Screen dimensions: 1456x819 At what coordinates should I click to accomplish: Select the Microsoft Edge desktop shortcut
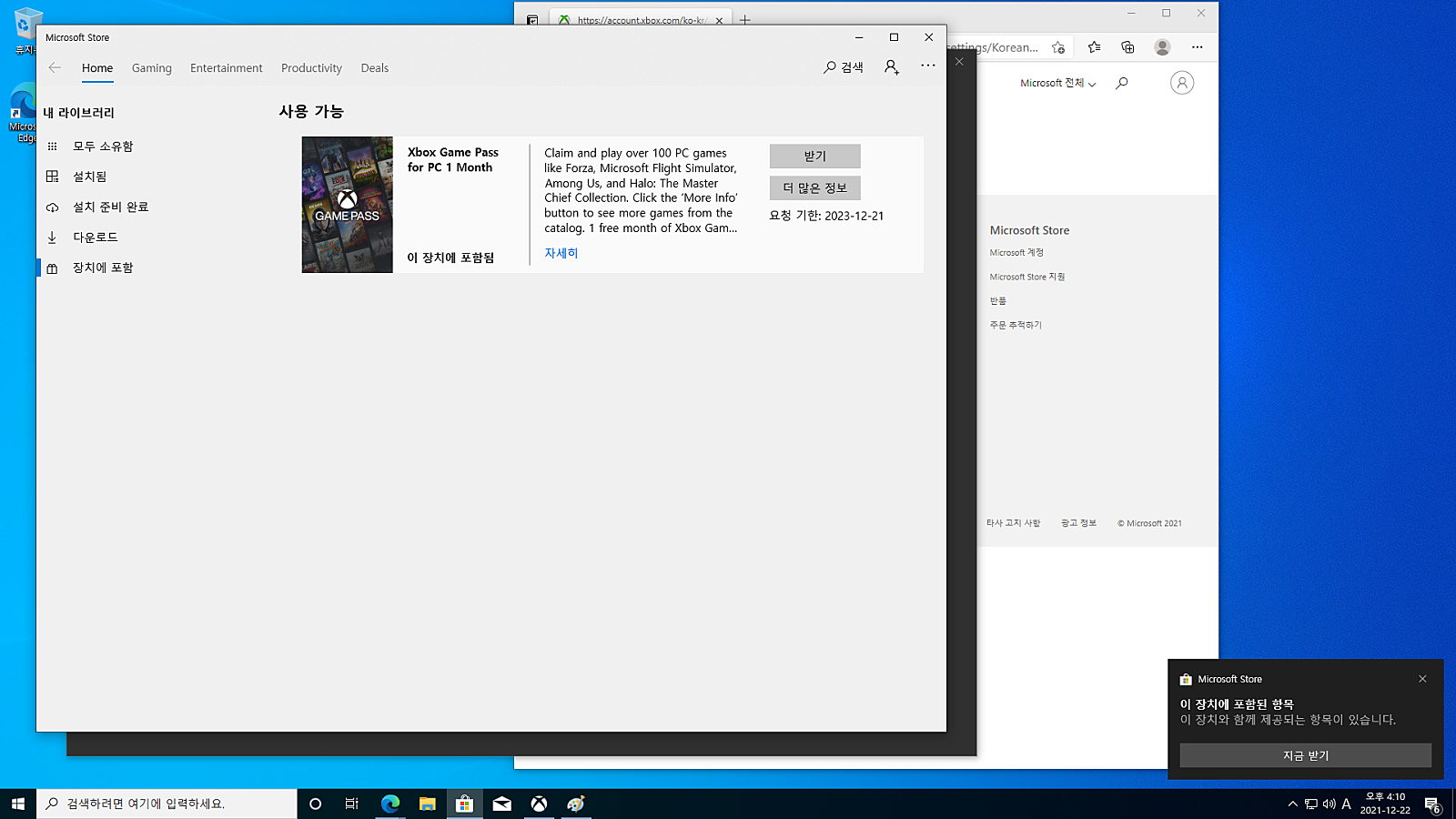(x=22, y=114)
